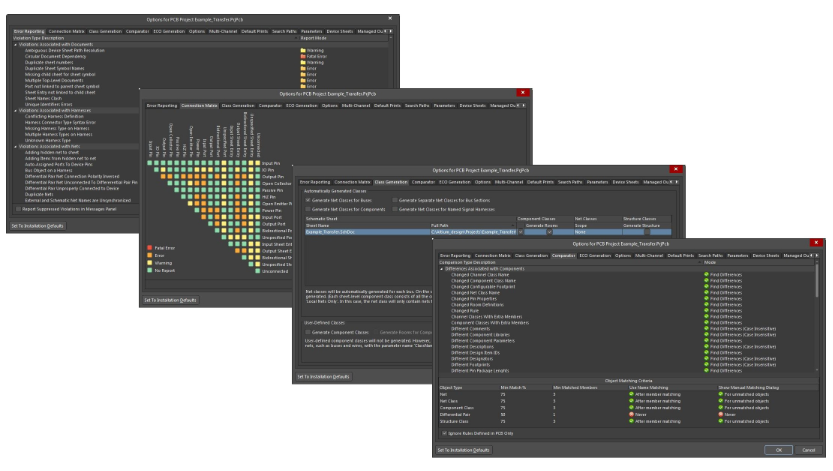
Task: Open Scope dropdown showing None
Action: pyautogui.click(x=597, y=232)
